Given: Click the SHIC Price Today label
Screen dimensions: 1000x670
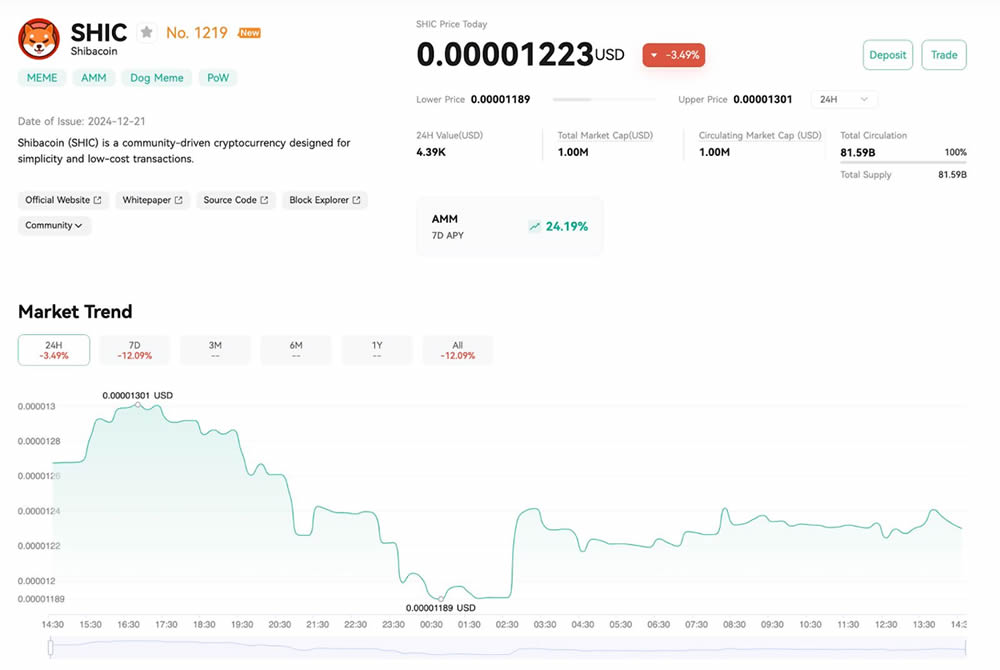Looking at the screenshot, I should tap(452, 24).
